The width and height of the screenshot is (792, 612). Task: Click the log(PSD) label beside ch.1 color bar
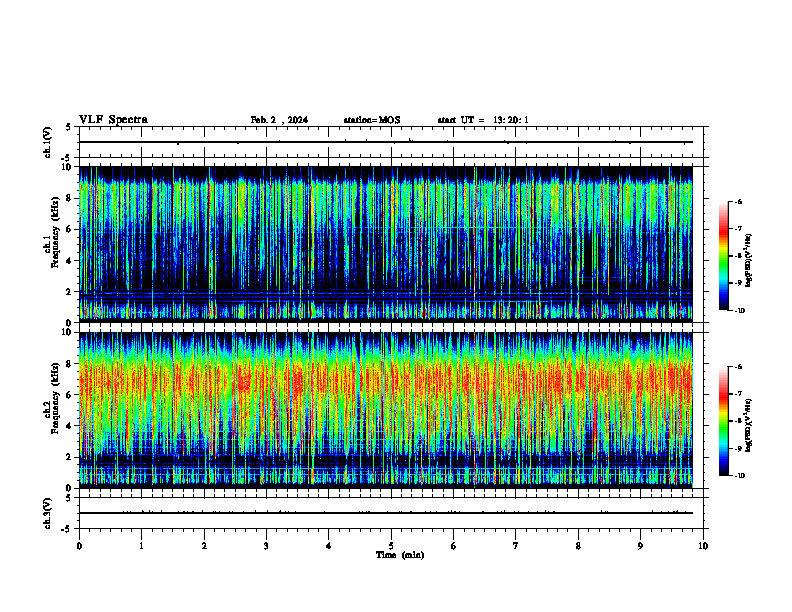748,261
